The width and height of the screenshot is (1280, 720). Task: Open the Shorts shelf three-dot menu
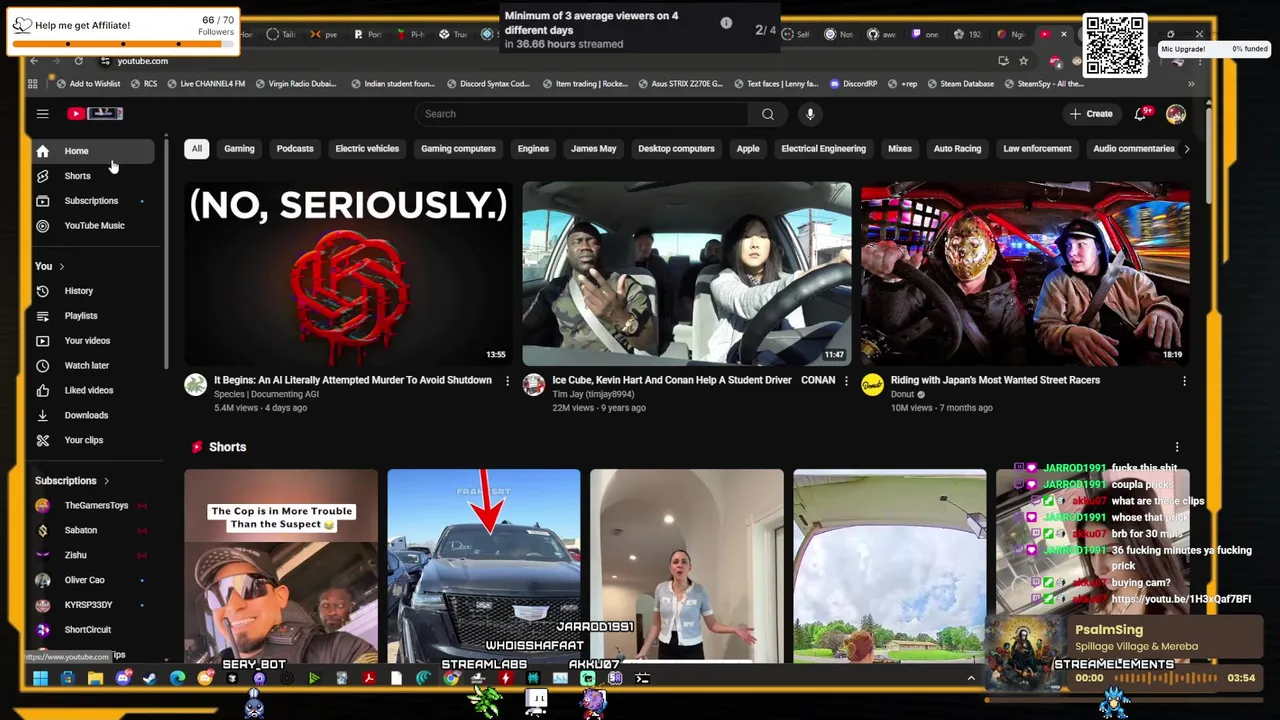(1177, 447)
